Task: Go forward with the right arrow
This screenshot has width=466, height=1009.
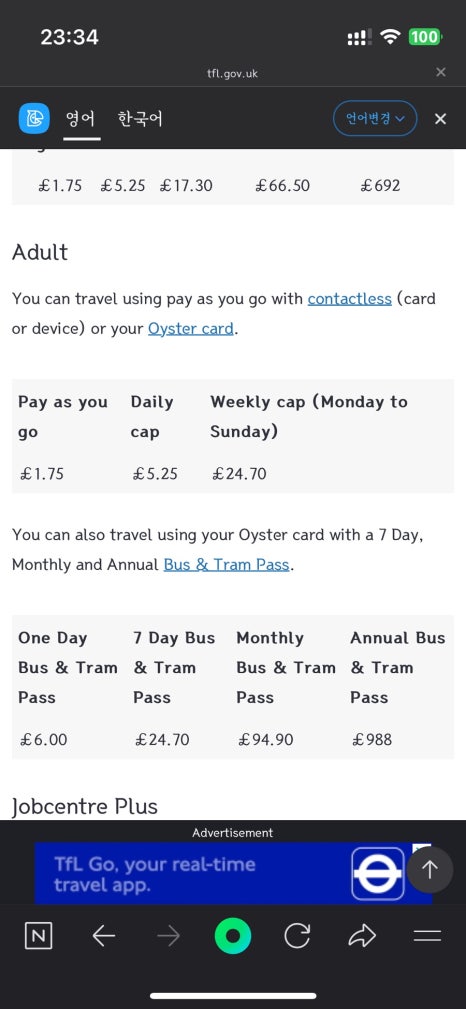Action: [169, 936]
